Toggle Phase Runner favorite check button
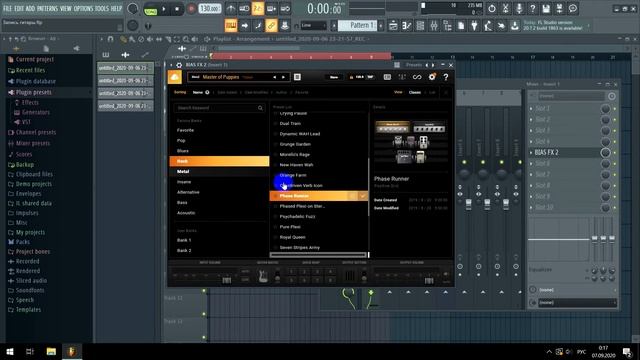Image resolution: width=640 pixels, height=360 pixels. [362, 196]
